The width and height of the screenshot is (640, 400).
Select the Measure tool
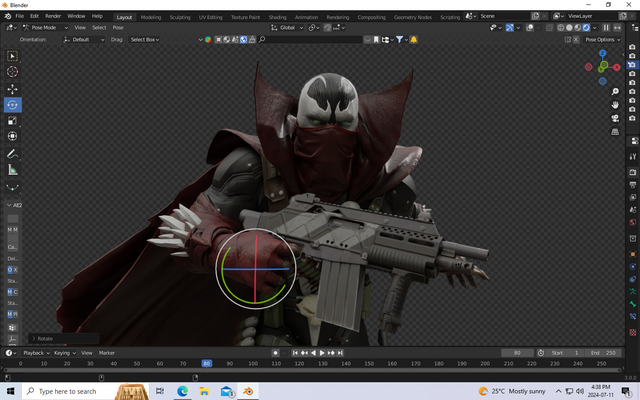coord(13,170)
